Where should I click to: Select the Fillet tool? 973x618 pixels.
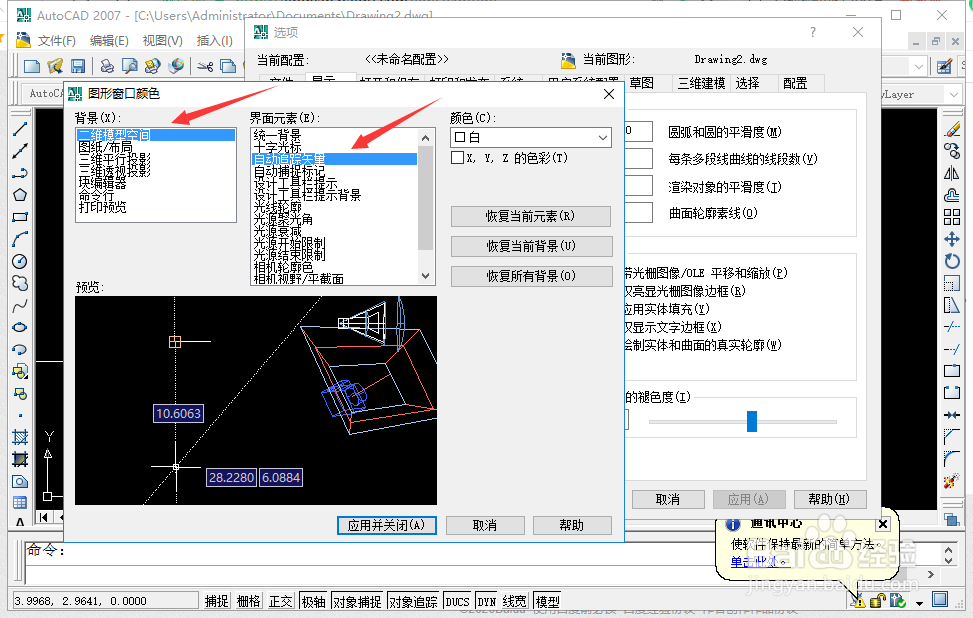[952, 457]
